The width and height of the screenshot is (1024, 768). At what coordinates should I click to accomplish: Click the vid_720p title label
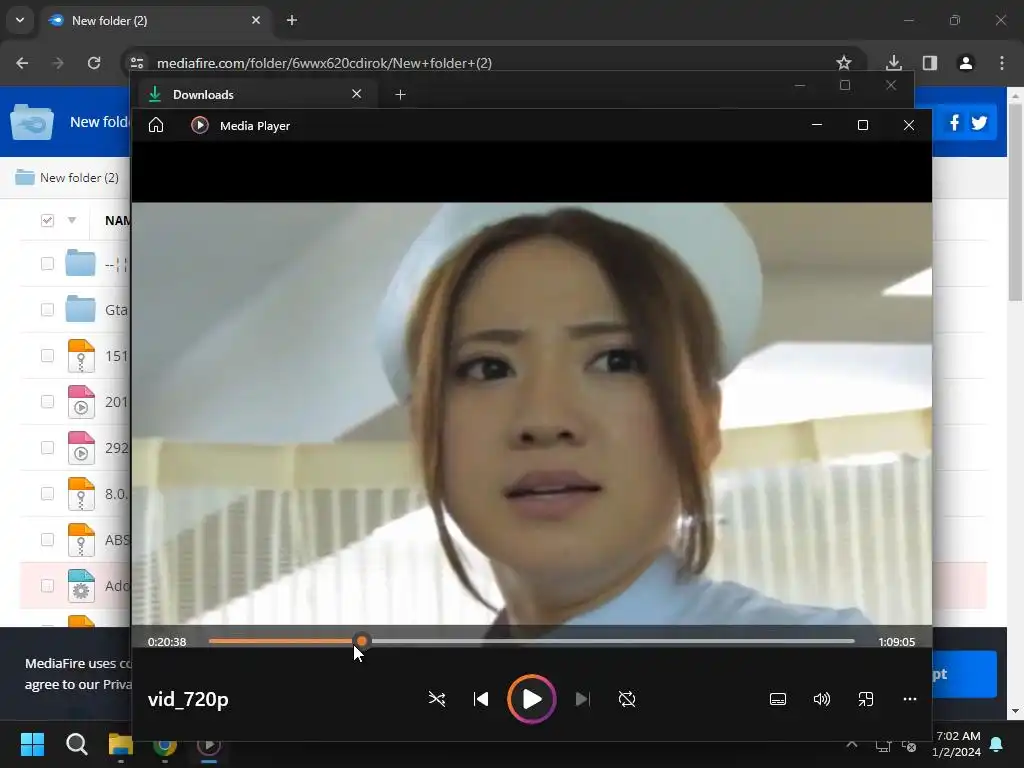point(188,699)
